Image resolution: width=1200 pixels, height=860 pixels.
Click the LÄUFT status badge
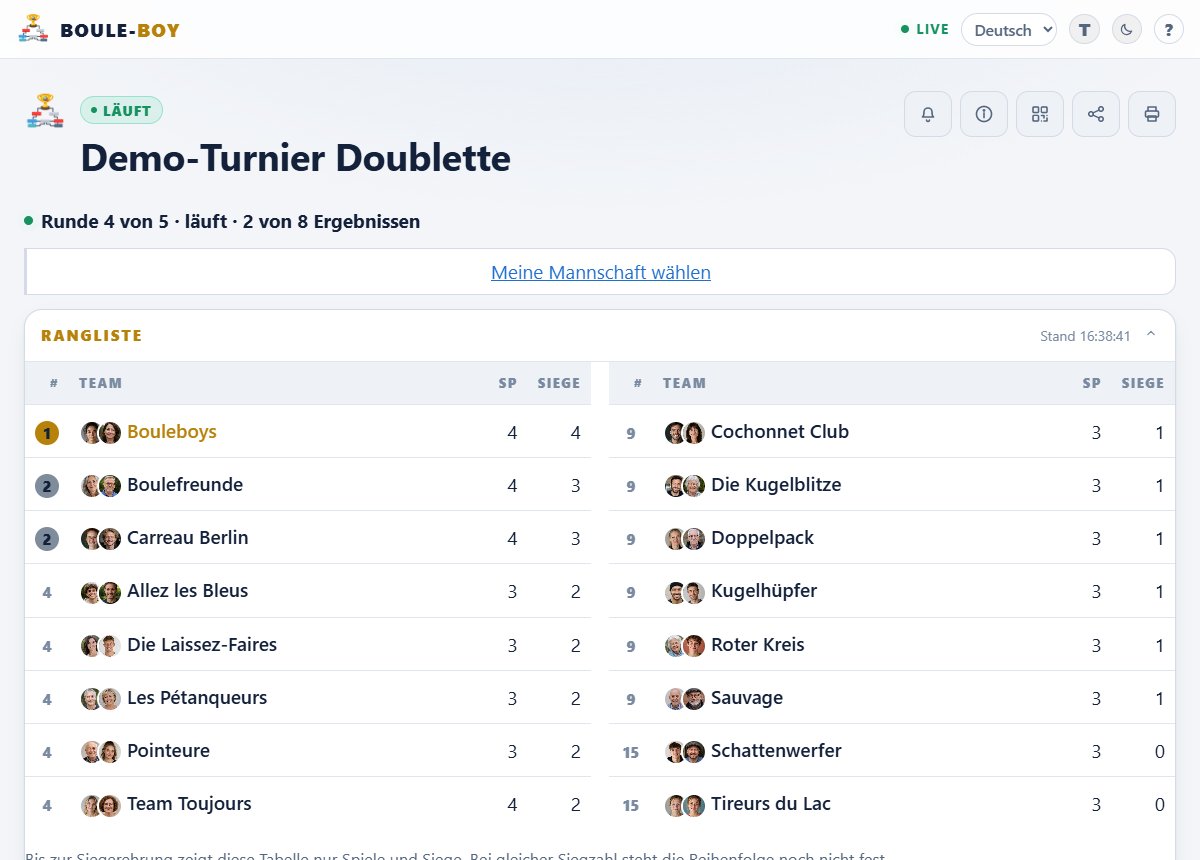(x=121, y=110)
